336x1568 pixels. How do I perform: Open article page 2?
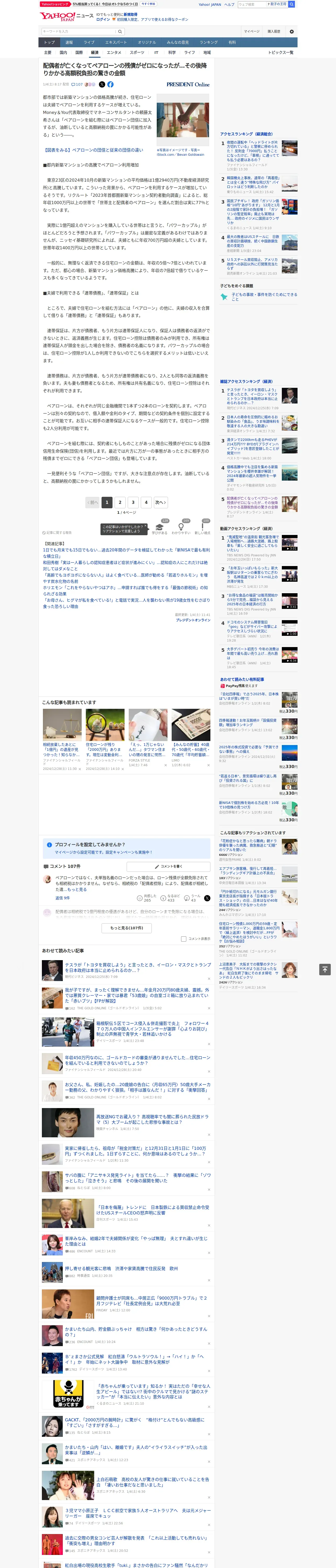click(x=120, y=502)
